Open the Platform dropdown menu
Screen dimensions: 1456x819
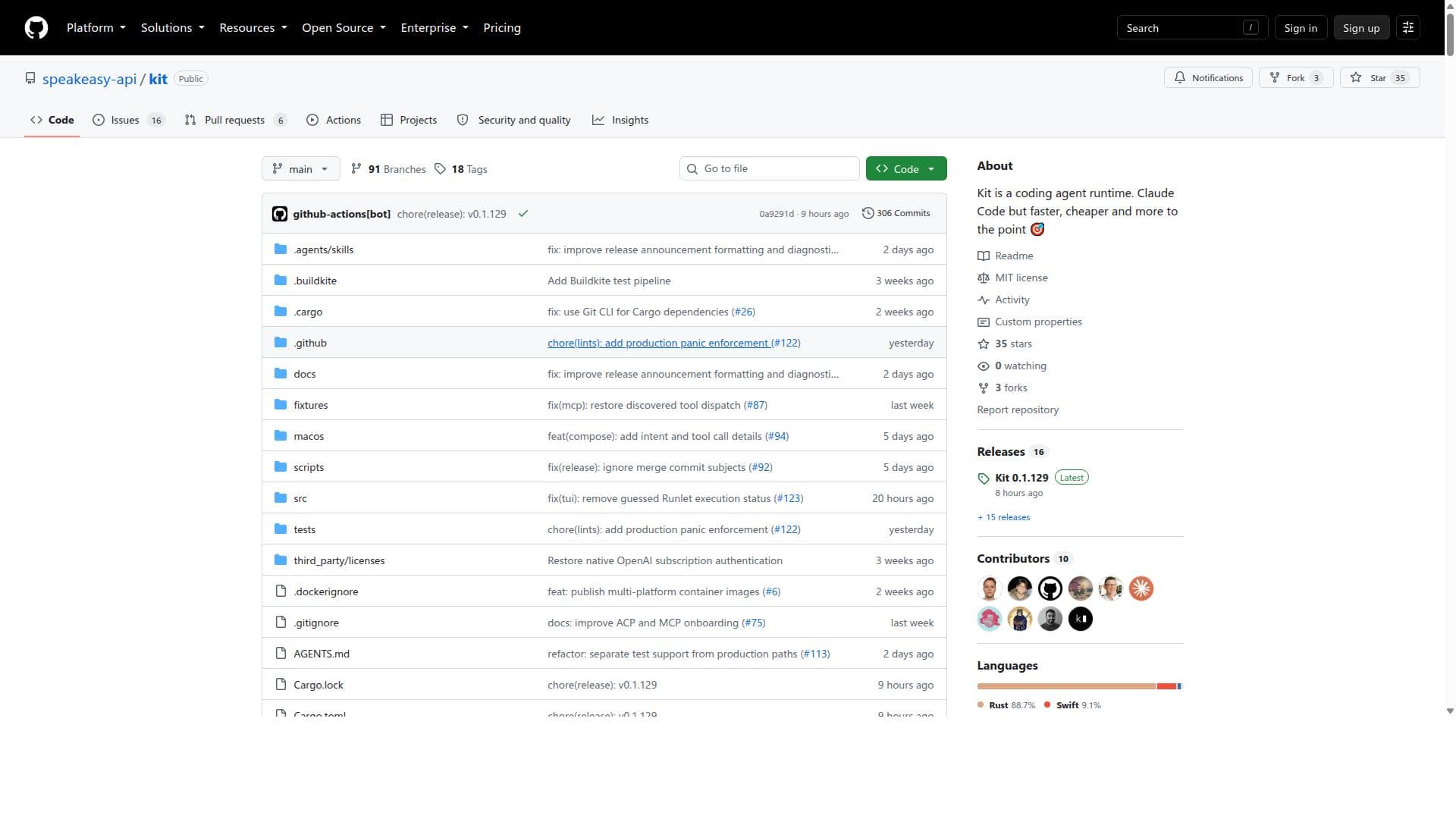pyautogui.click(x=96, y=28)
